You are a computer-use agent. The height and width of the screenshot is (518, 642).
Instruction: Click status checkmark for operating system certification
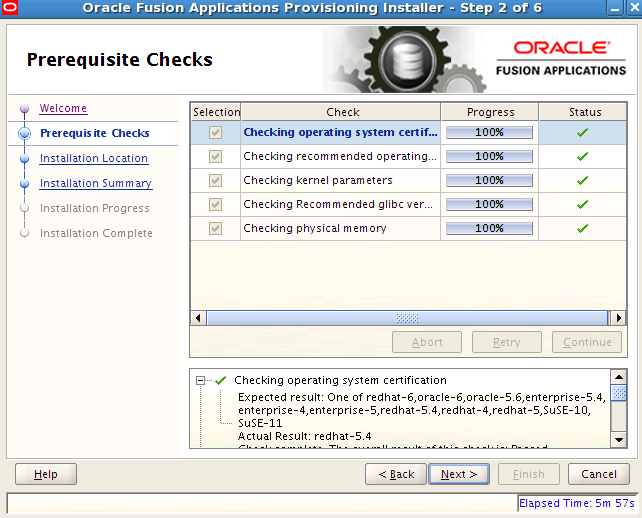point(583,132)
